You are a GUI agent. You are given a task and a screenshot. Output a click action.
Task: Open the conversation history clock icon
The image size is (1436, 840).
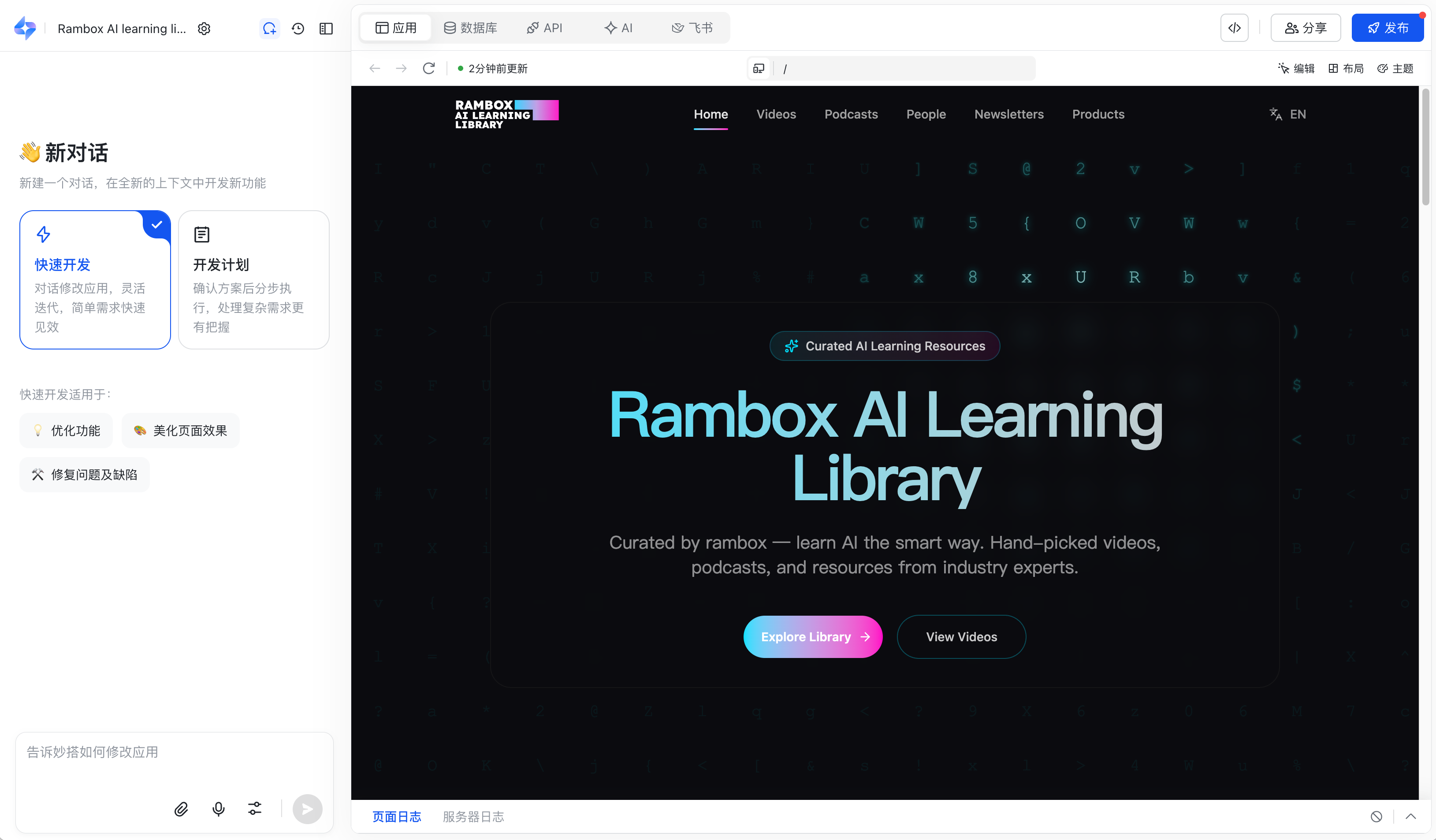point(298,29)
